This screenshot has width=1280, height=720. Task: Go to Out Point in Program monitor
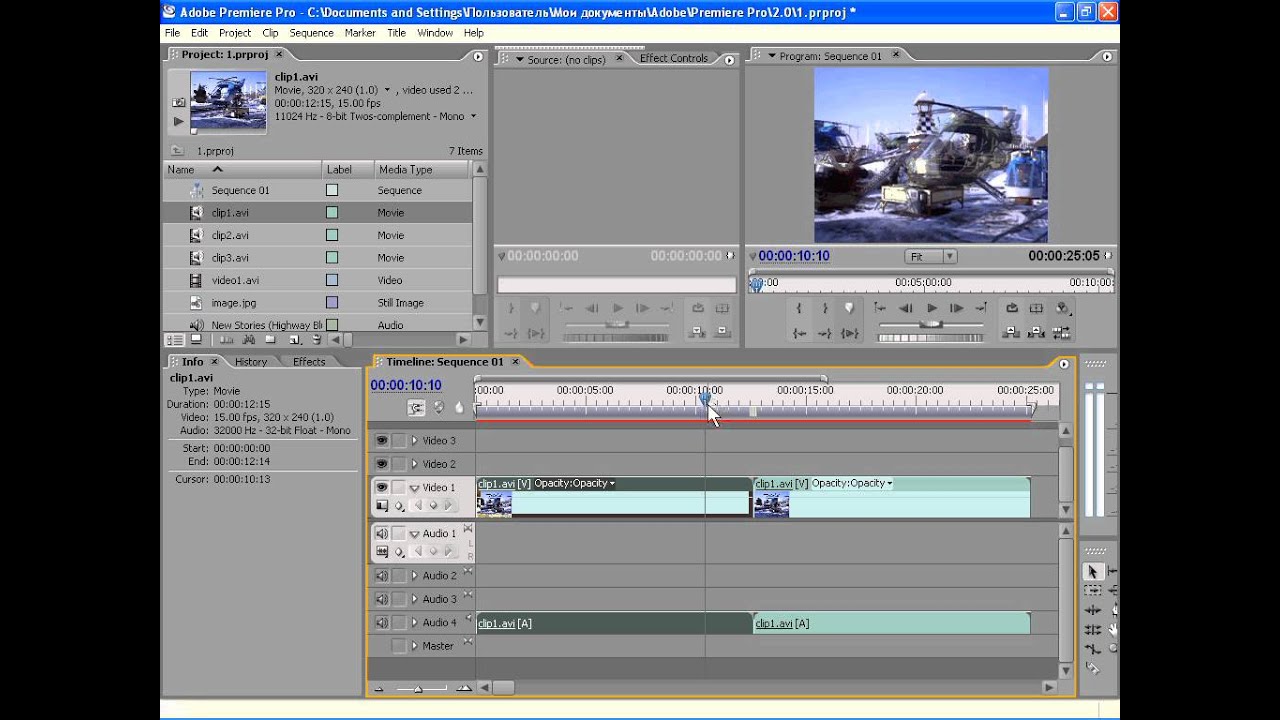point(824,333)
